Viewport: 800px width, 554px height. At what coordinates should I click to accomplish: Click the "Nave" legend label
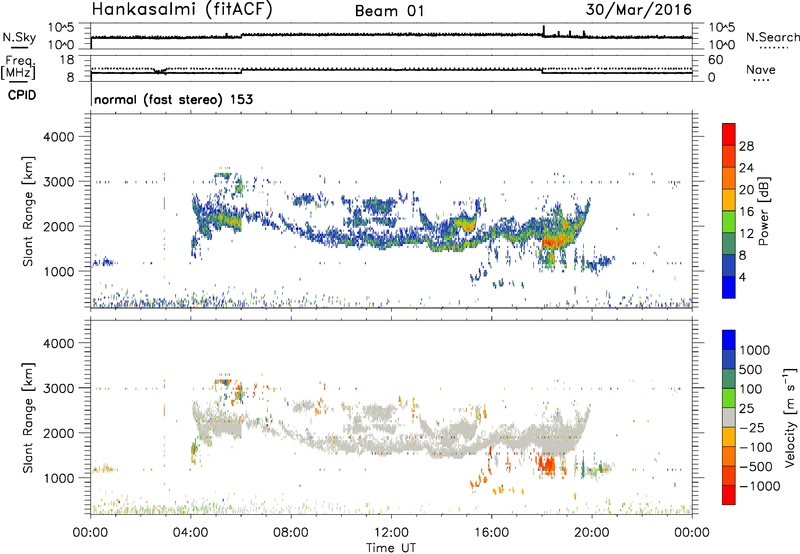761,69
